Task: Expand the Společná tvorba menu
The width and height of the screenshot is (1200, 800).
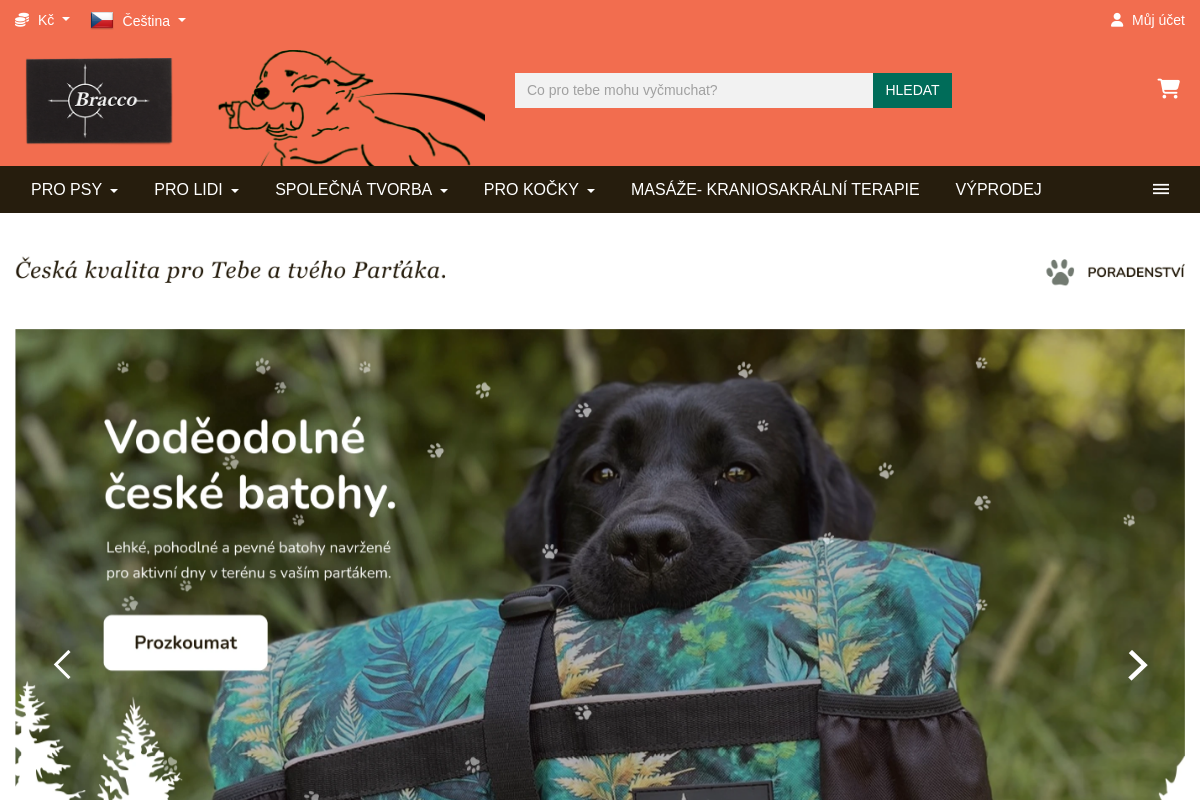Action: [x=361, y=189]
